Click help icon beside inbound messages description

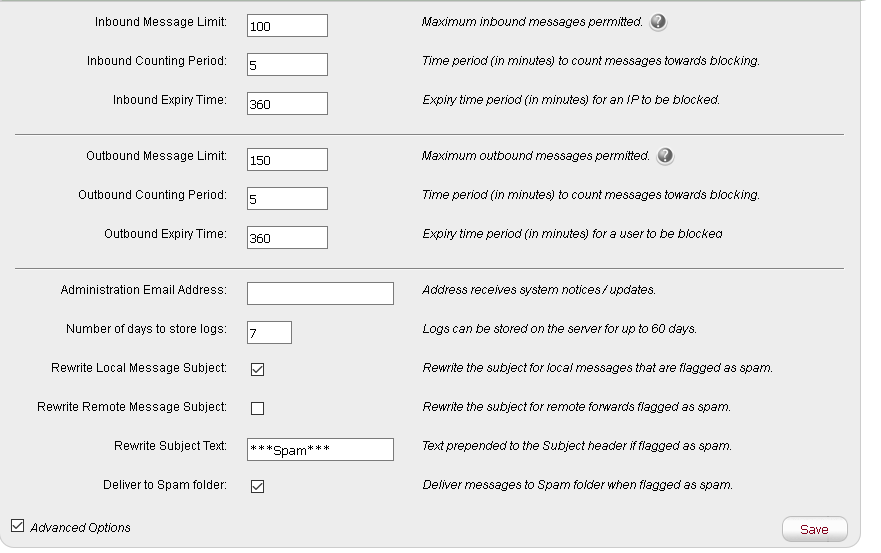tap(658, 22)
